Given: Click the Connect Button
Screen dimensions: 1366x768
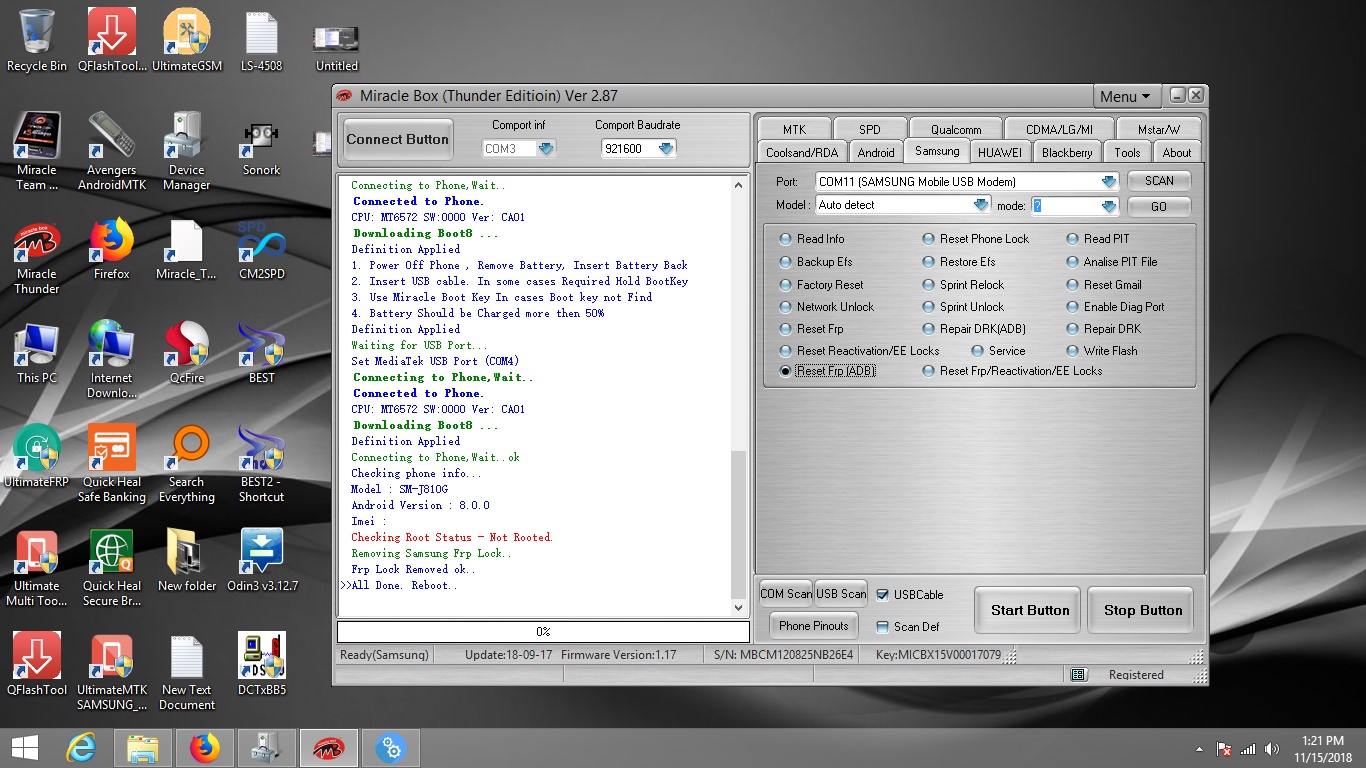Looking at the screenshot, I should coord(398,139).
